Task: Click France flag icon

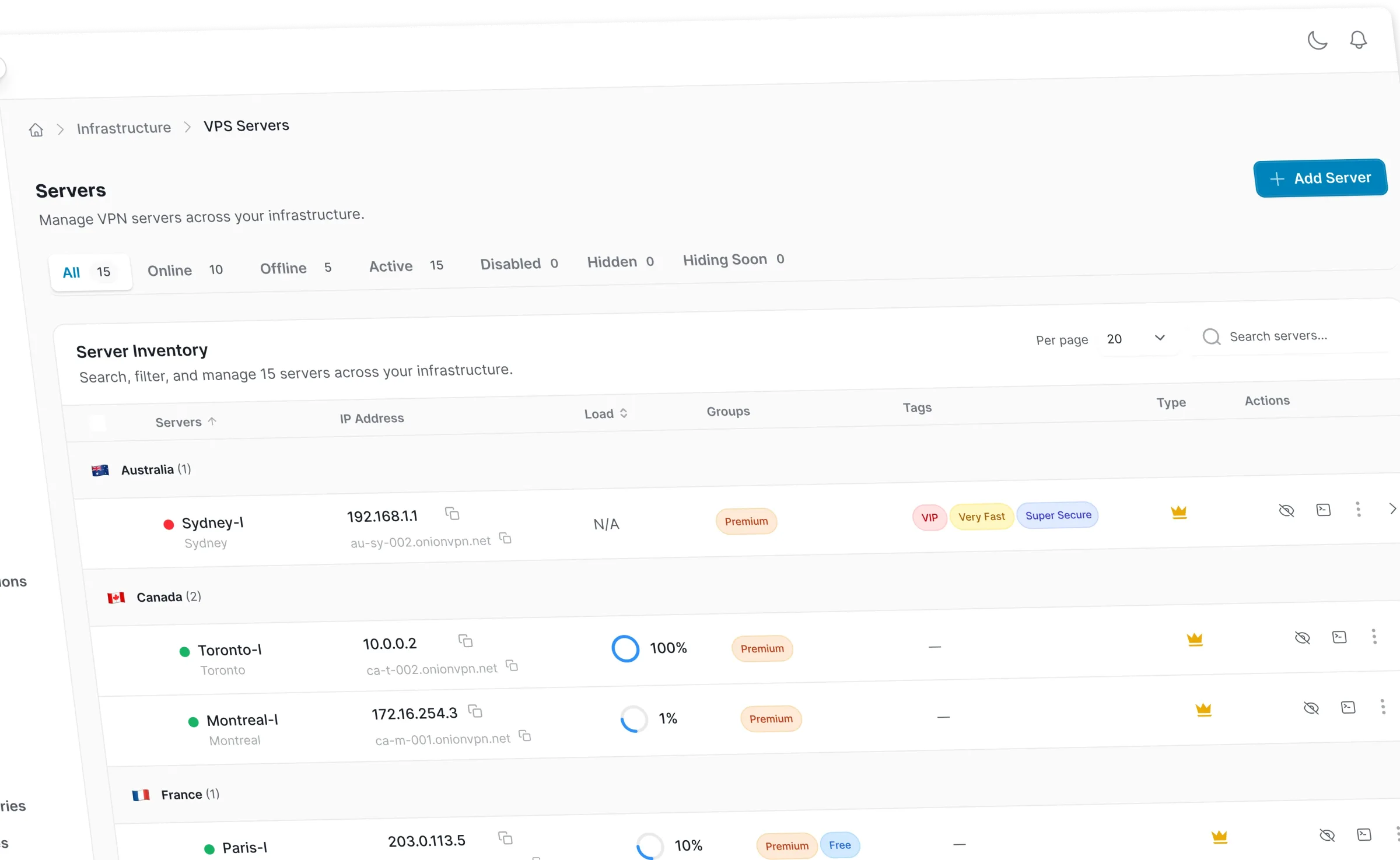Action: (x=141, y=795)
